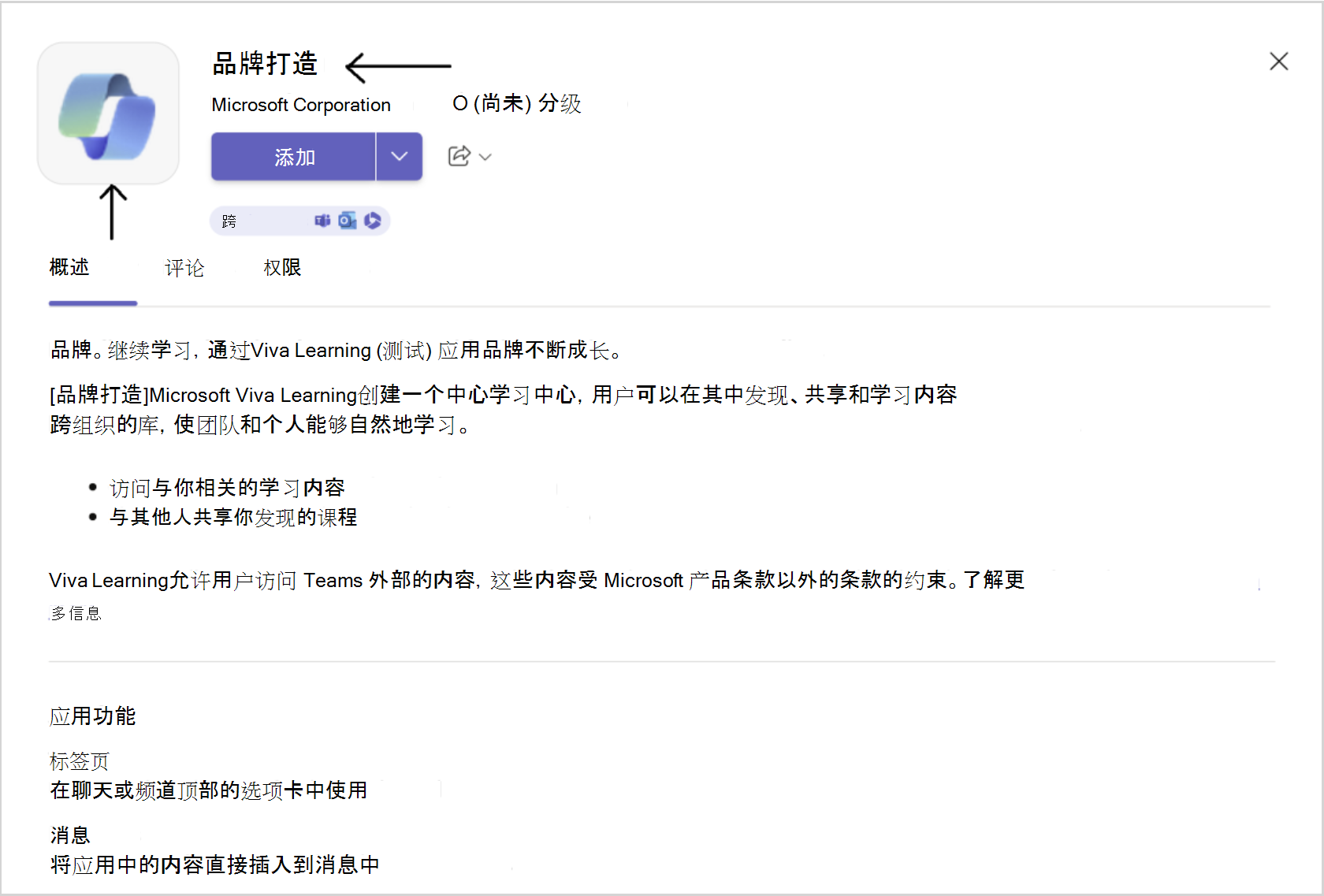Switch to the 评论 tab
The height and width of the screenshot is (896, 1324).
coord(184,268)
